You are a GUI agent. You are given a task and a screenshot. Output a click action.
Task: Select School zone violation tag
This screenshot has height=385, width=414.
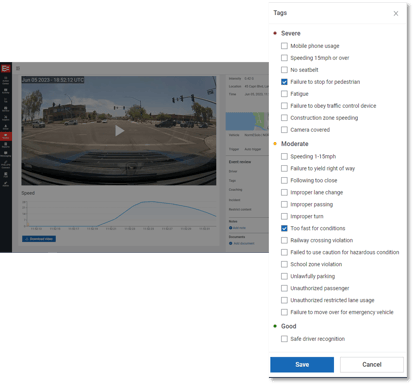point(284,265)
